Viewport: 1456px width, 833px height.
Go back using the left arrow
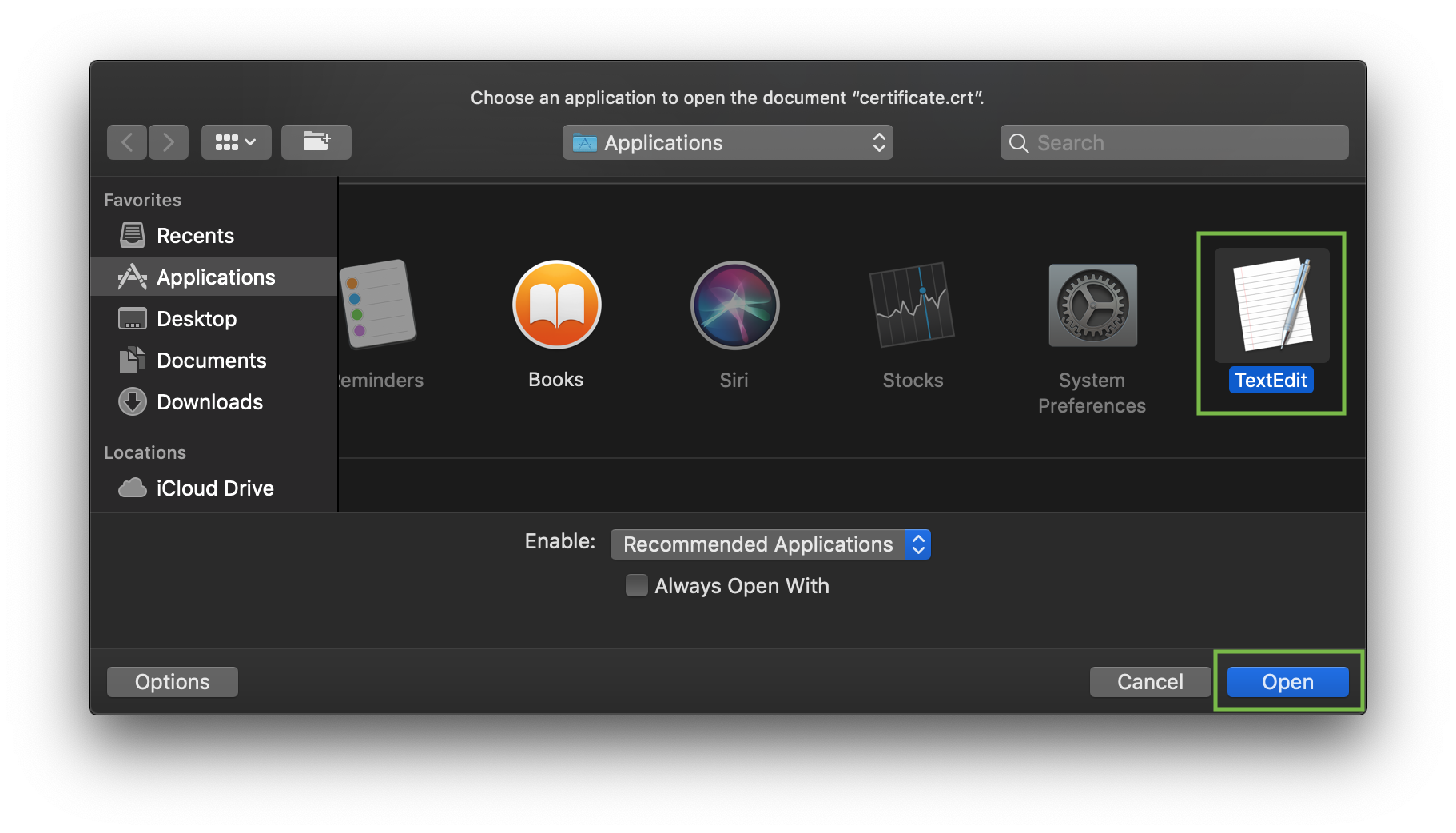pyautogui.click(x=127, y=142)
